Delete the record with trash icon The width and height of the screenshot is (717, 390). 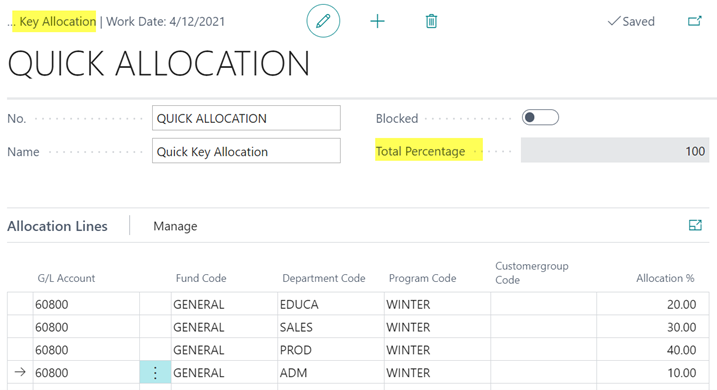pos(431,21)
